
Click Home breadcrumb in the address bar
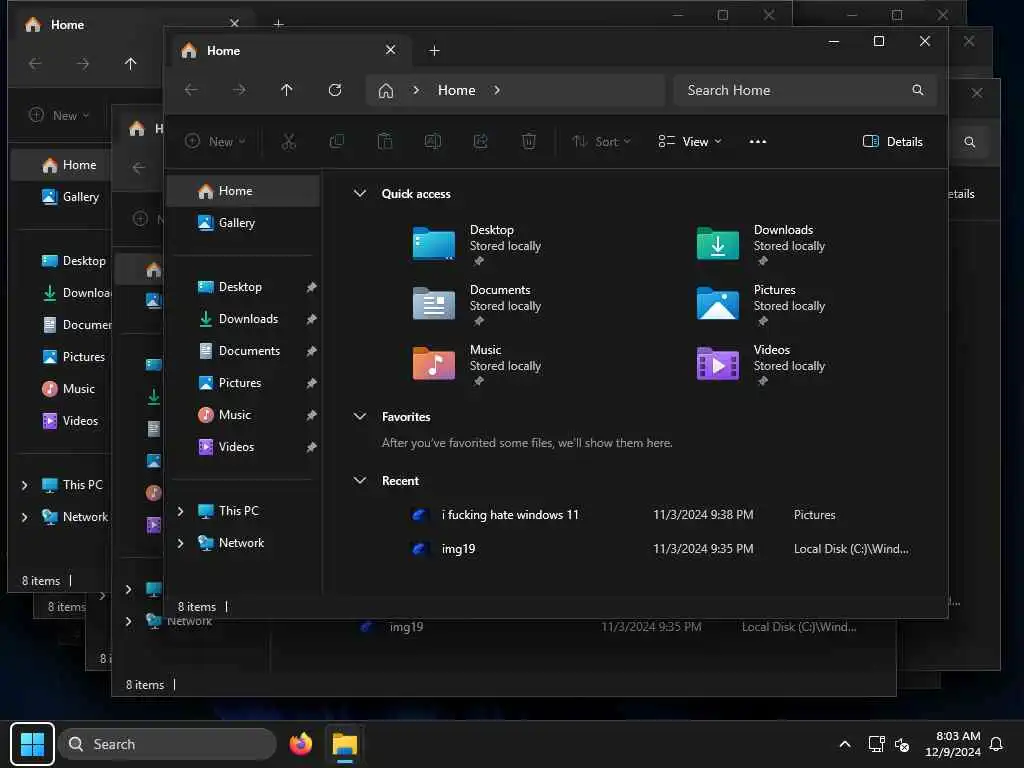[456, 90]
